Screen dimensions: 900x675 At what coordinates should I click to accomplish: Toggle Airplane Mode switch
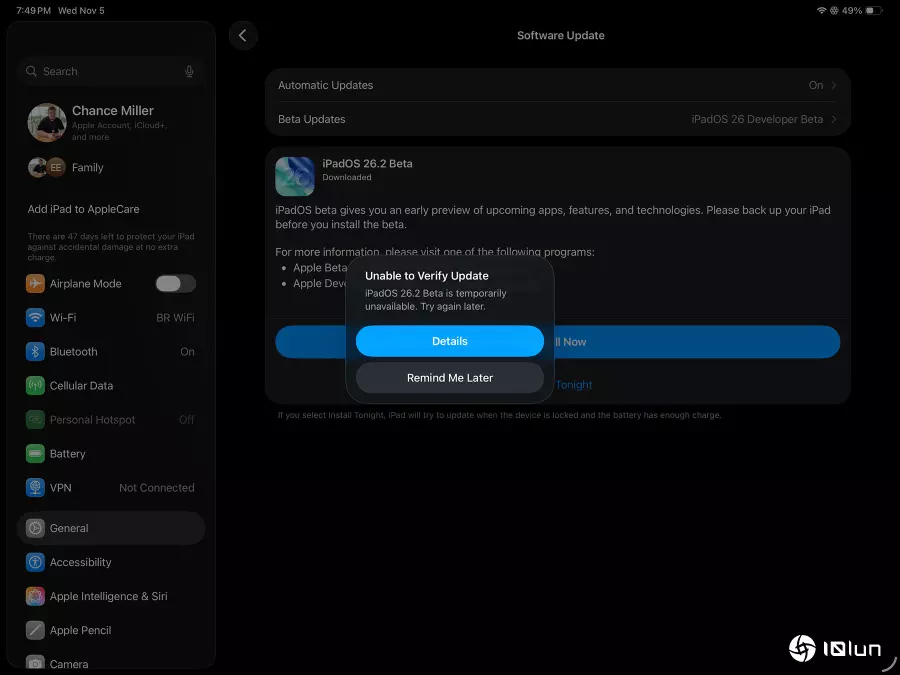(175, 284)
